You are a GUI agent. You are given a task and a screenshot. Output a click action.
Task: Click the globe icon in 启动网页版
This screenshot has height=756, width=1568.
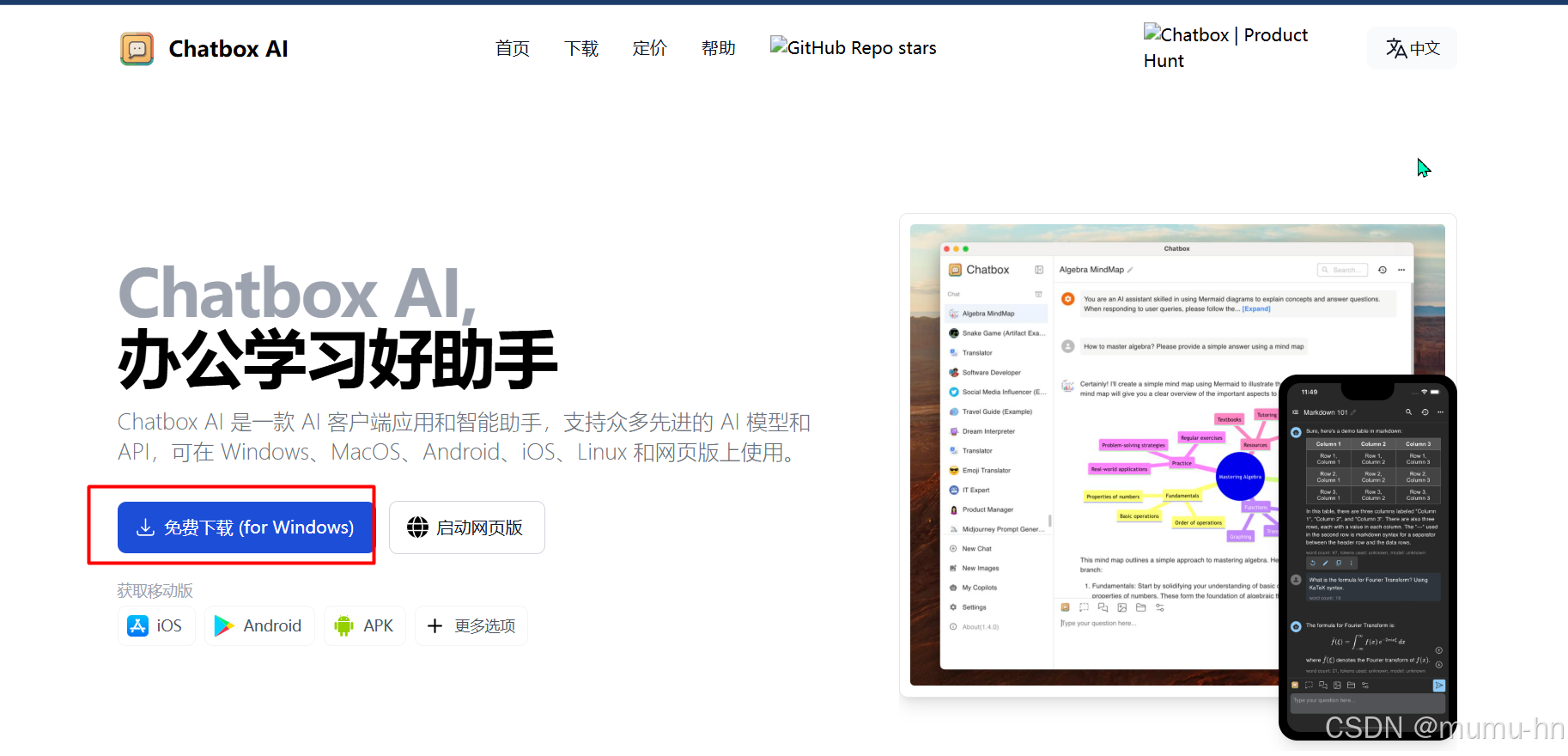click(x=417, y=527)
